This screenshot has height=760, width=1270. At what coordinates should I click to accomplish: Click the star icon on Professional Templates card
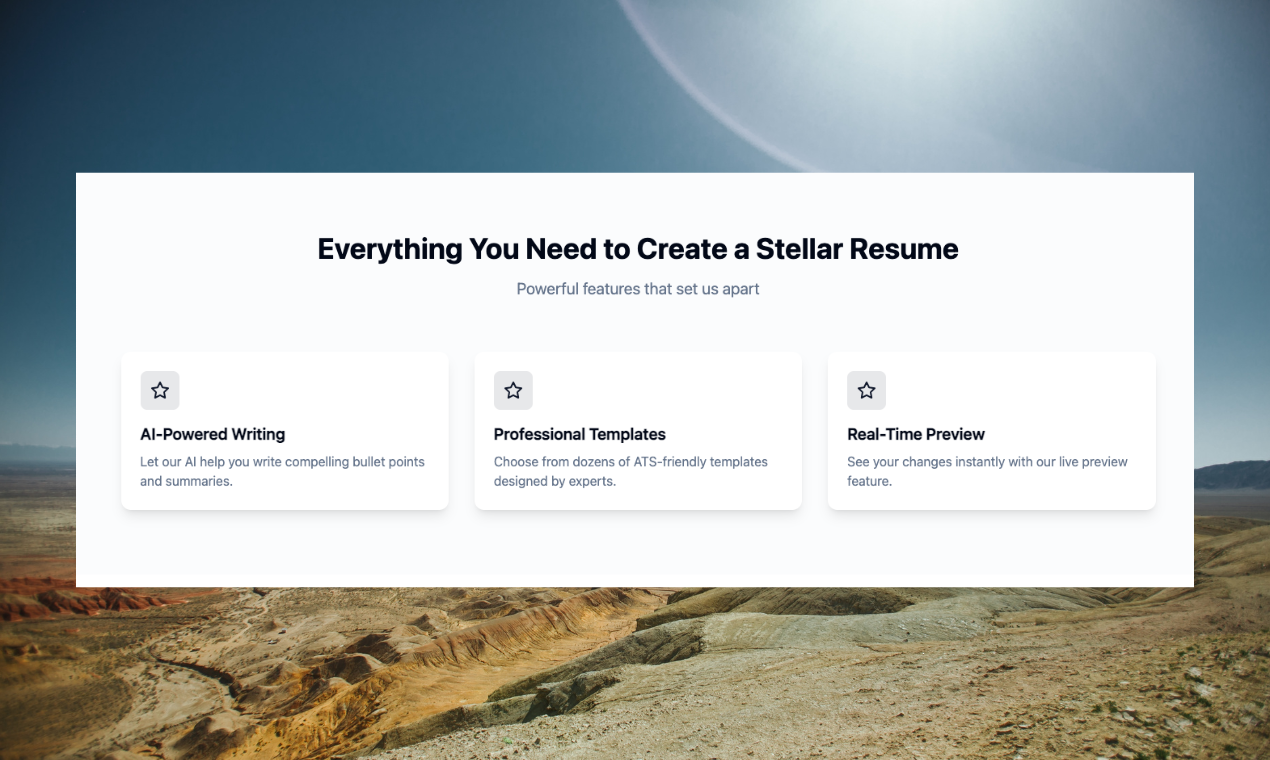click(513, 390)
